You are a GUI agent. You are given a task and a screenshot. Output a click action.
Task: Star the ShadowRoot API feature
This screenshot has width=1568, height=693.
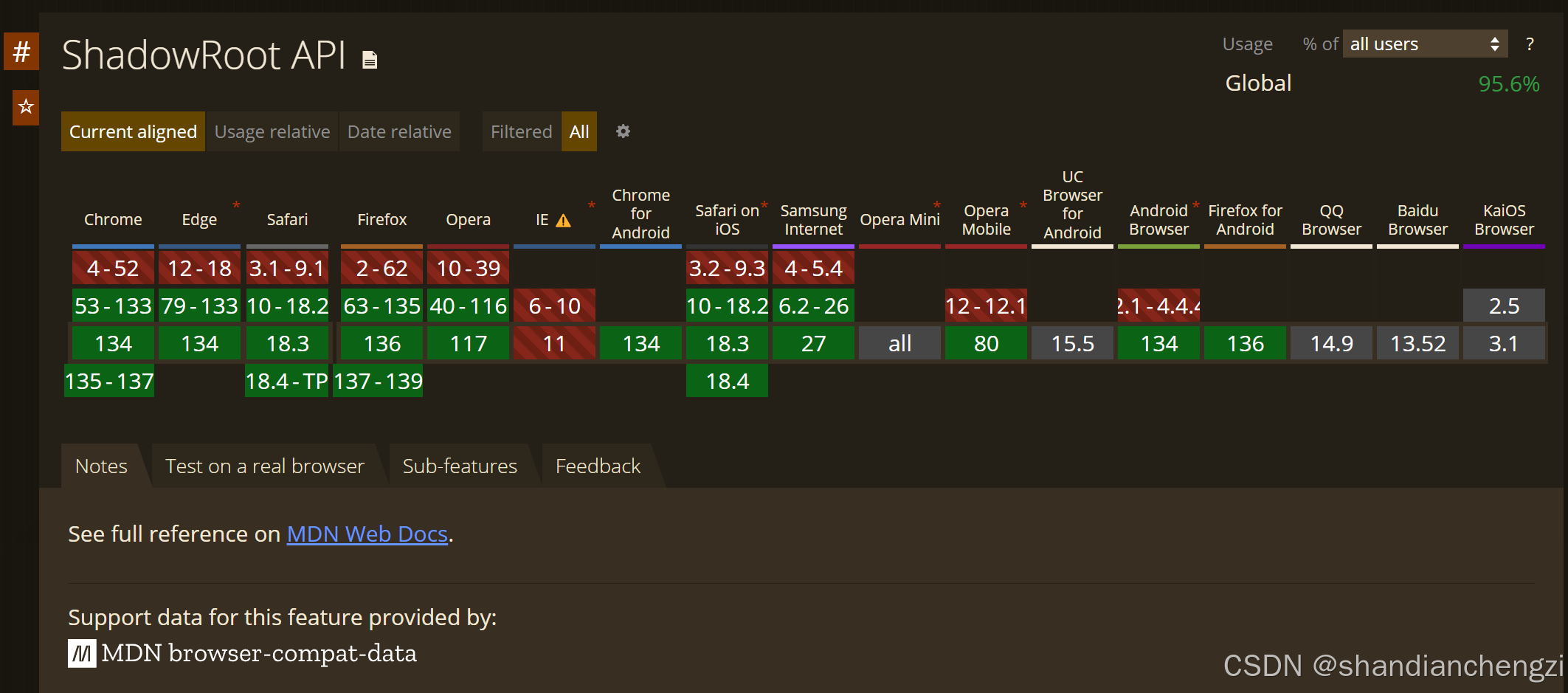click(x=26, y=107)
